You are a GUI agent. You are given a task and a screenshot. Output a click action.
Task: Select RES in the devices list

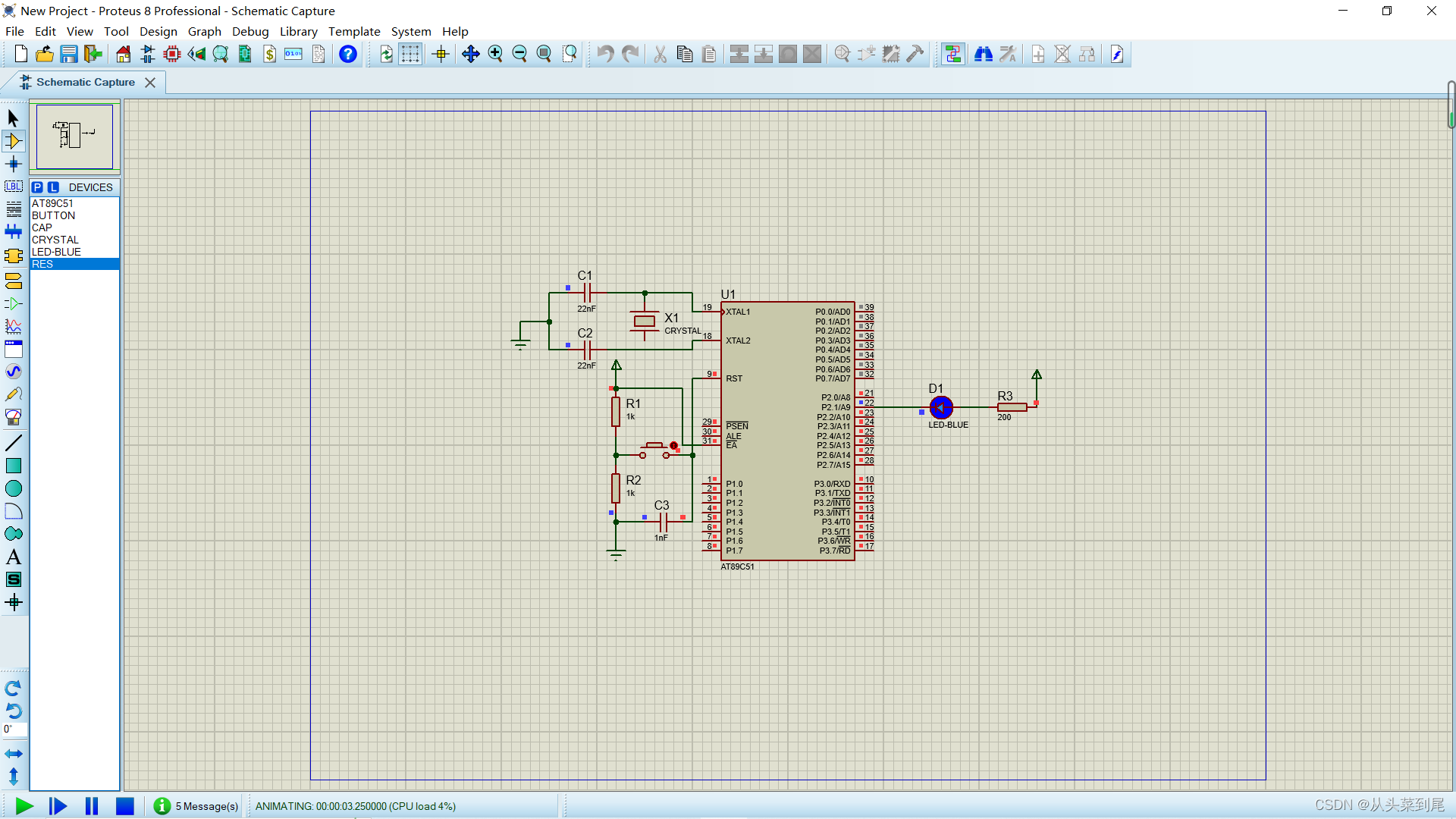(x=74, y=264)
